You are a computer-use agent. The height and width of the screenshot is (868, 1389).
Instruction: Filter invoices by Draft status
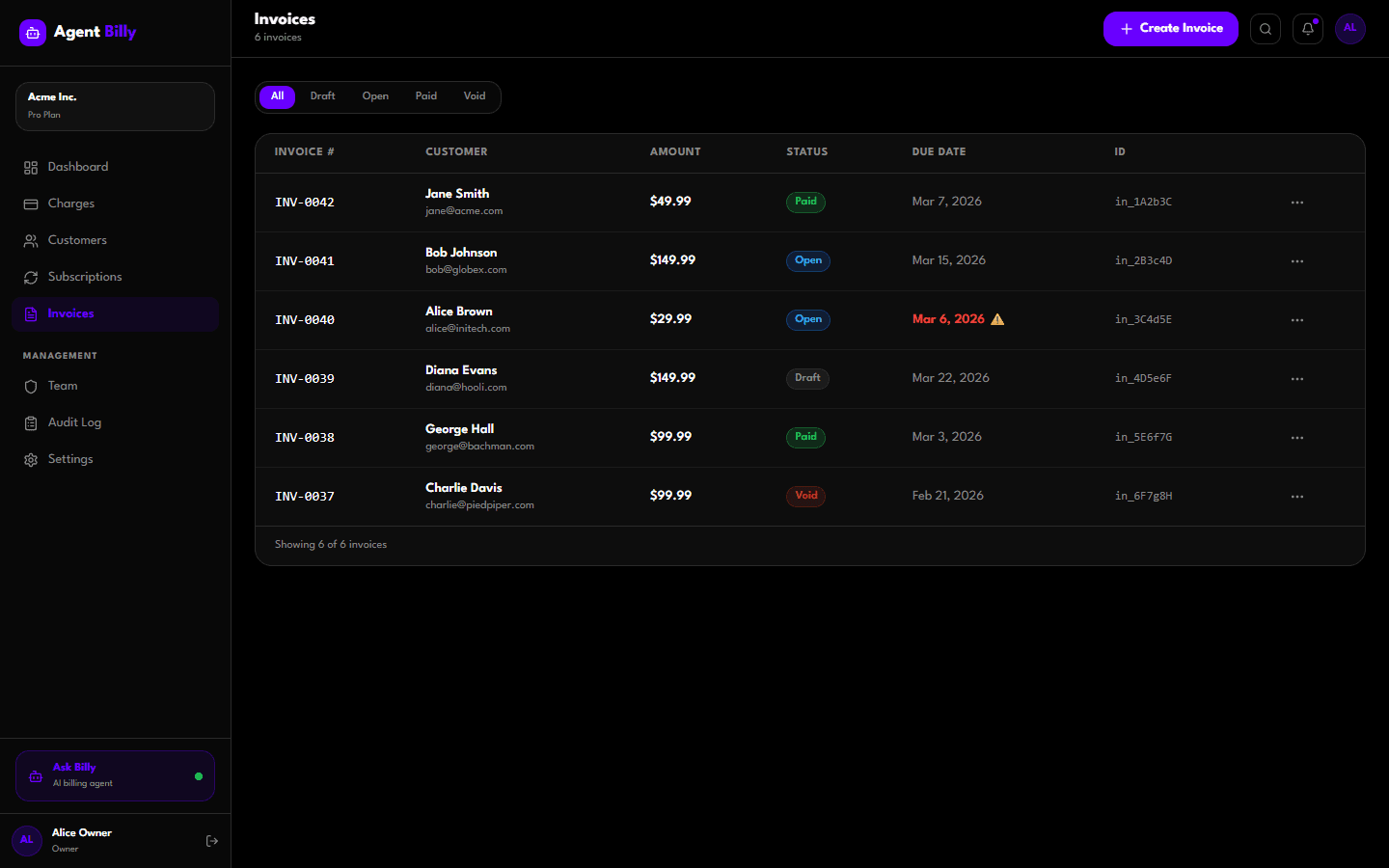[x=322, y=95]
